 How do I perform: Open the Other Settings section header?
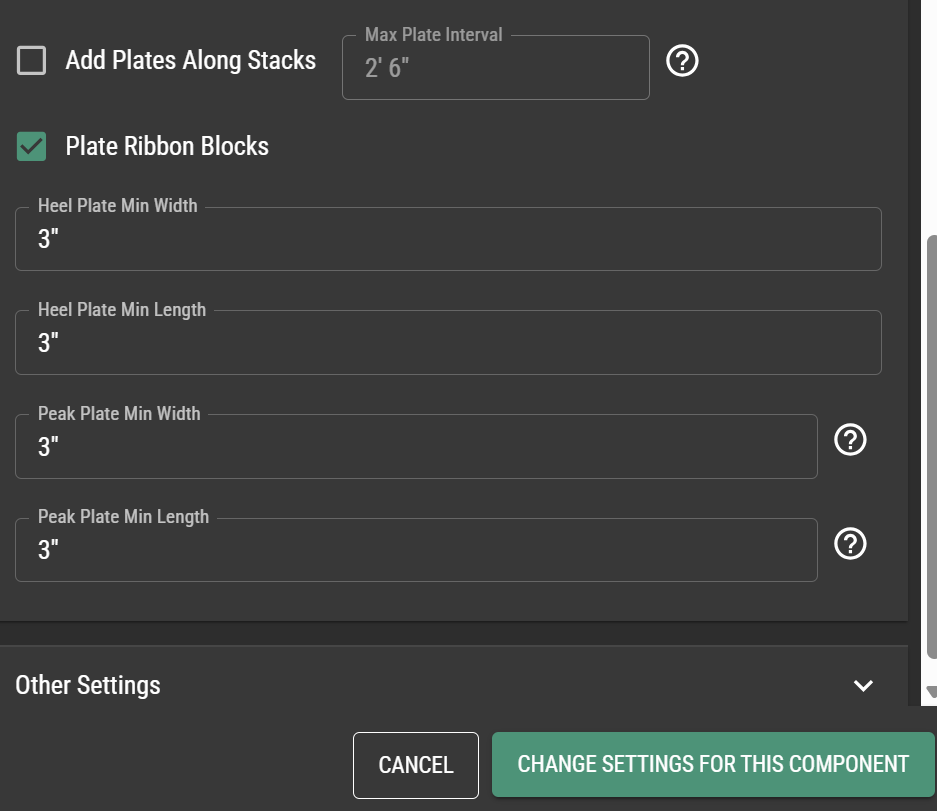[88, 686]
